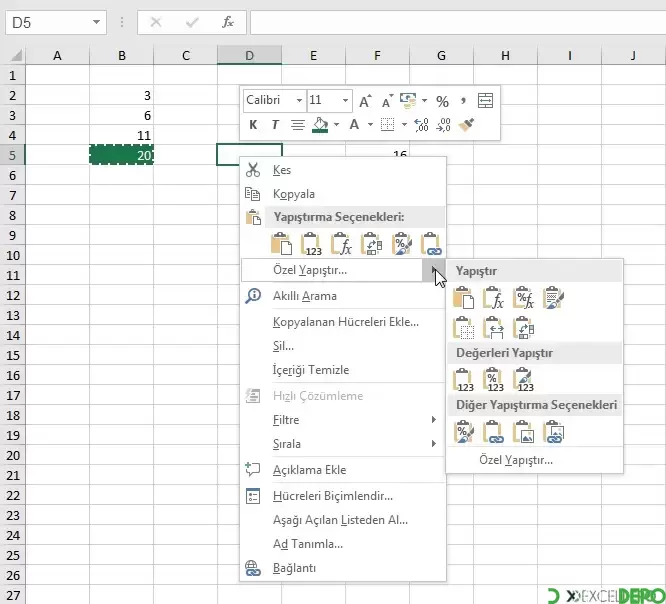
Task: Choose Açıklama Ekle from the context menu
Action: click(343, 470)
